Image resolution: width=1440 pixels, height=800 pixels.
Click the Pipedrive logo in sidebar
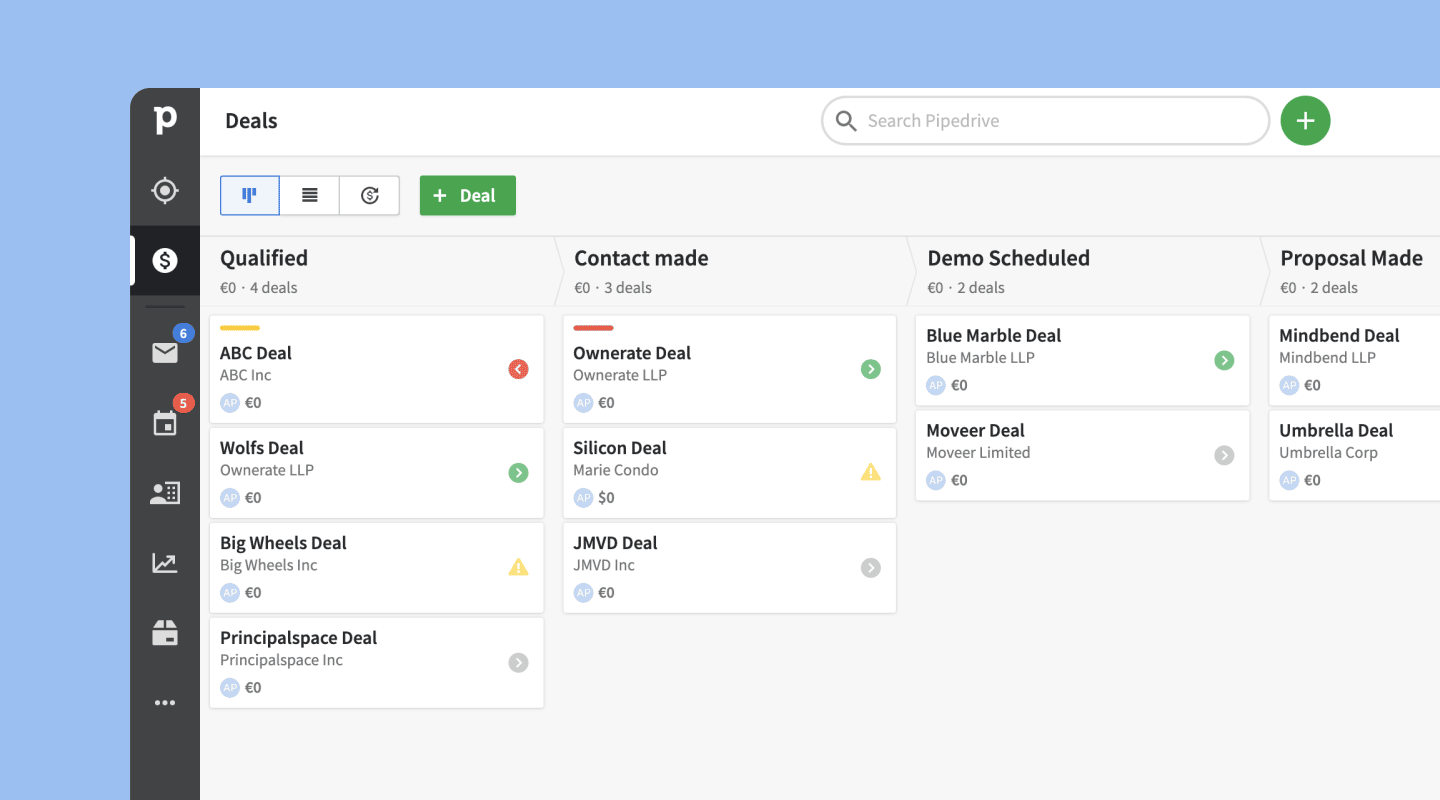165,120
